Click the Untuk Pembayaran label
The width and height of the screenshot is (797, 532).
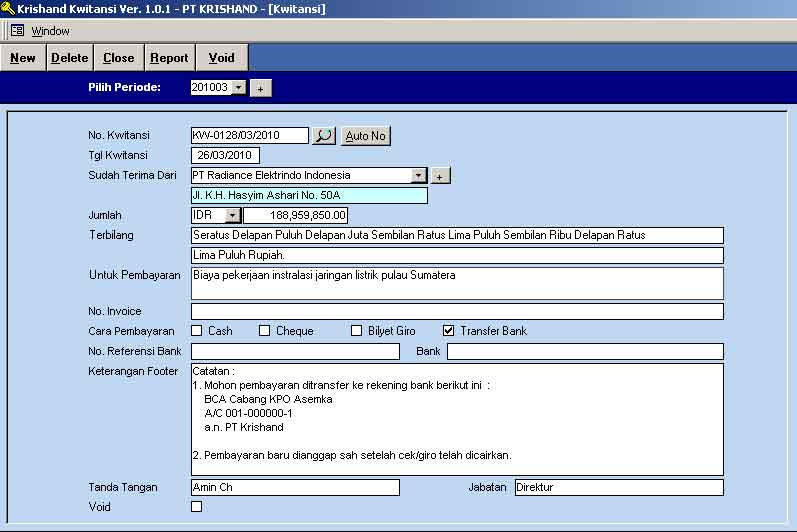pyautogui.click(x=135, y=275)
